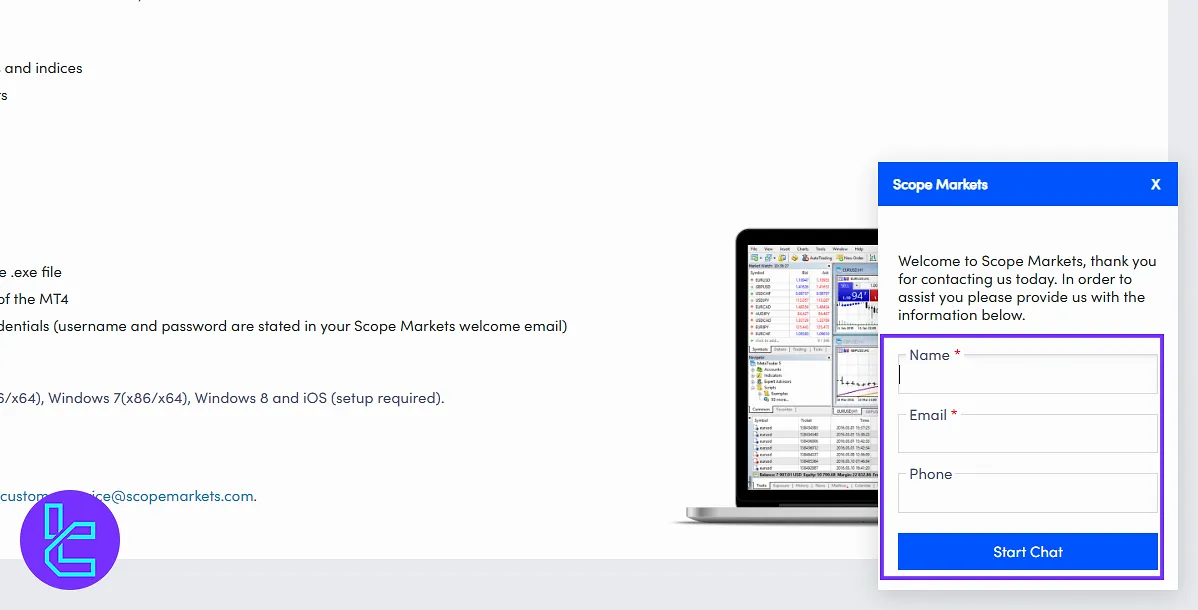Open the File menu in MT4 screenshot

[754, 248]
